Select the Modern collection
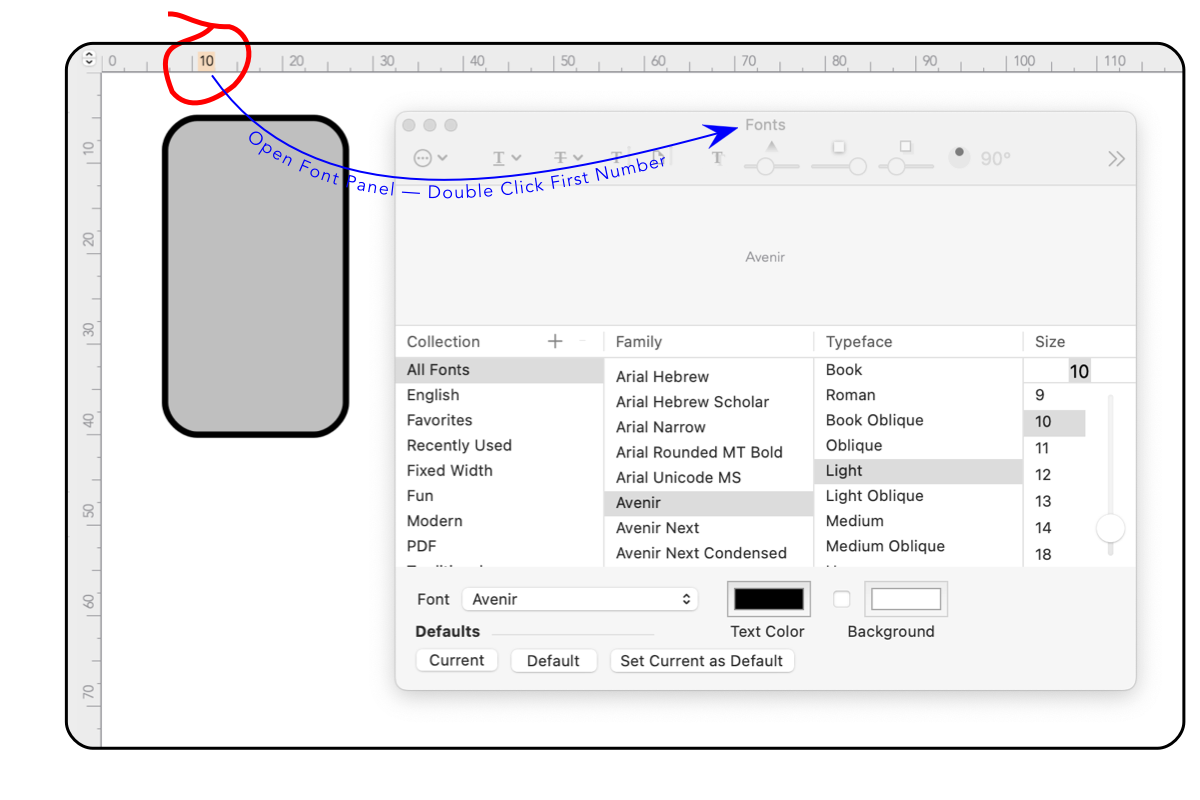 (x=499, y=520)
